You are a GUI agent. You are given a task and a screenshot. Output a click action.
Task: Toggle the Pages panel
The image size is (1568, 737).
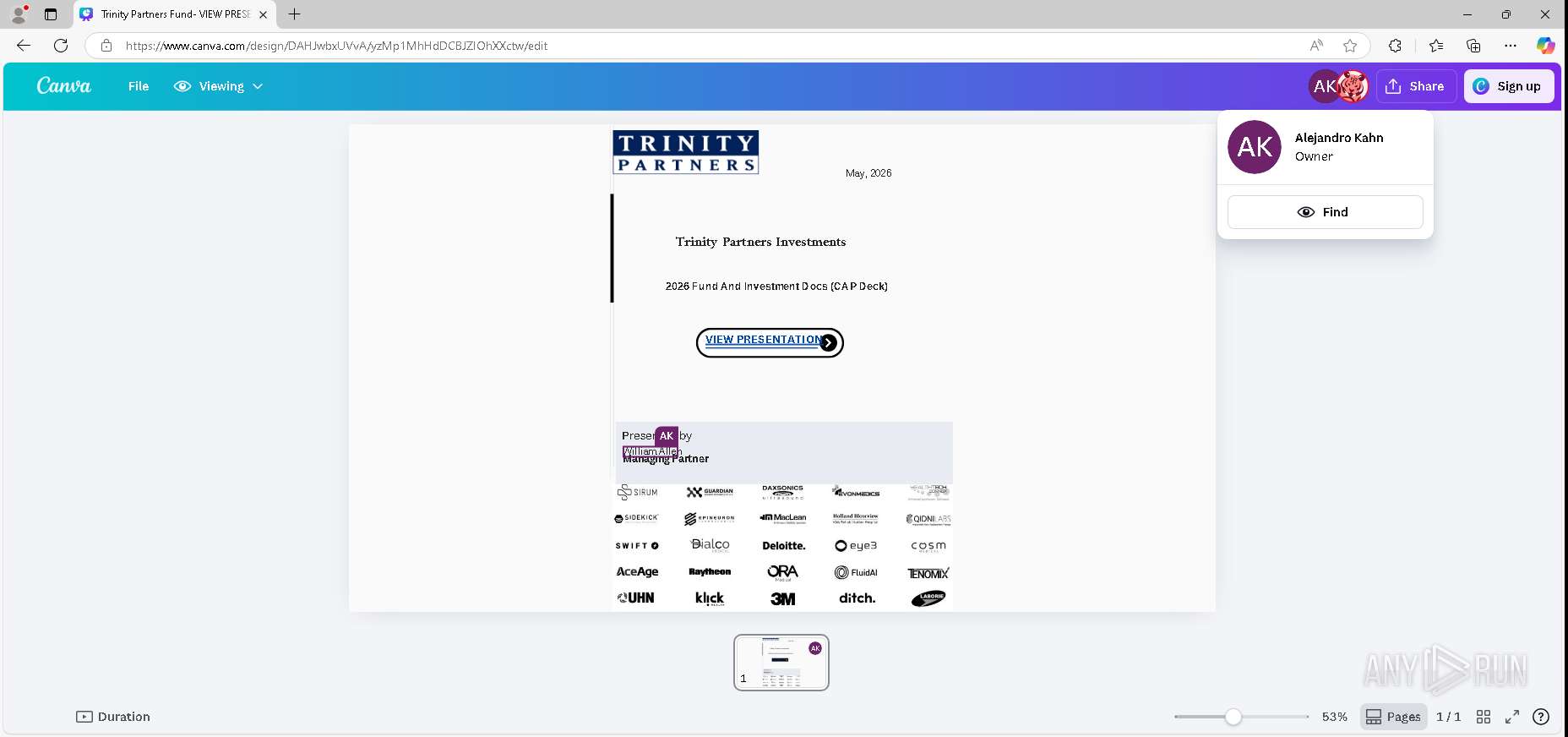point(1394,717)
